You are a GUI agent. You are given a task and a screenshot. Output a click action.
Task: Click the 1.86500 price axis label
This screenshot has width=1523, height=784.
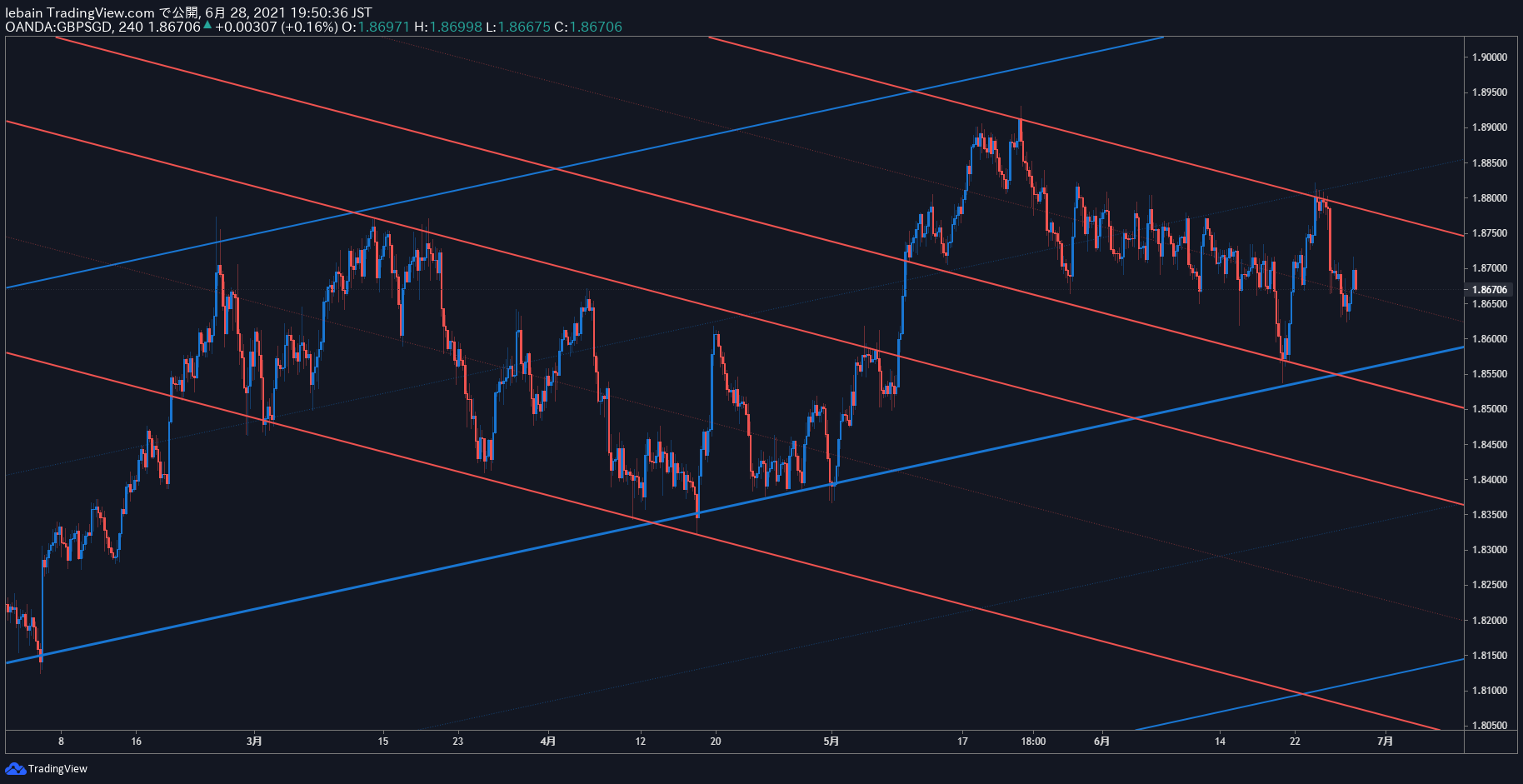(1490, 304)
